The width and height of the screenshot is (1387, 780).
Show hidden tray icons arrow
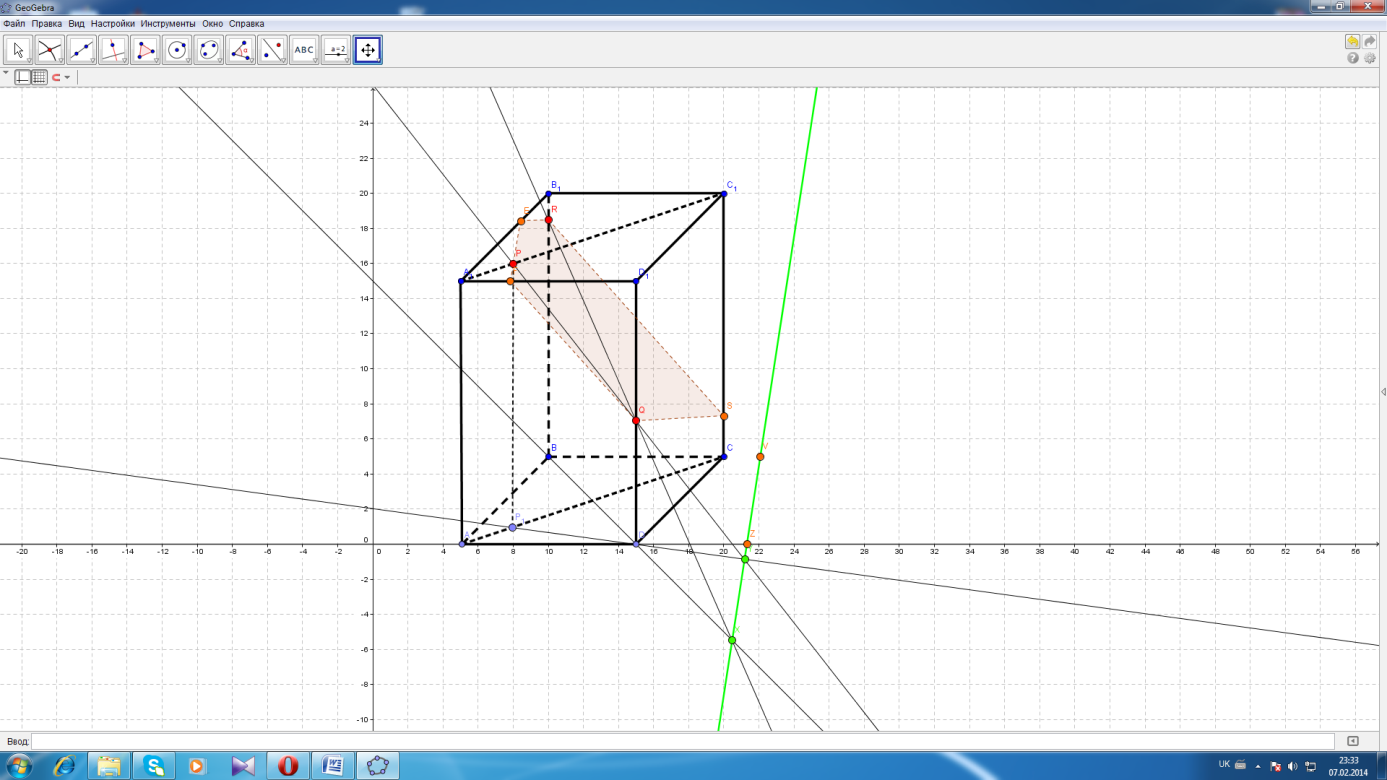(x=1259, y=765)
